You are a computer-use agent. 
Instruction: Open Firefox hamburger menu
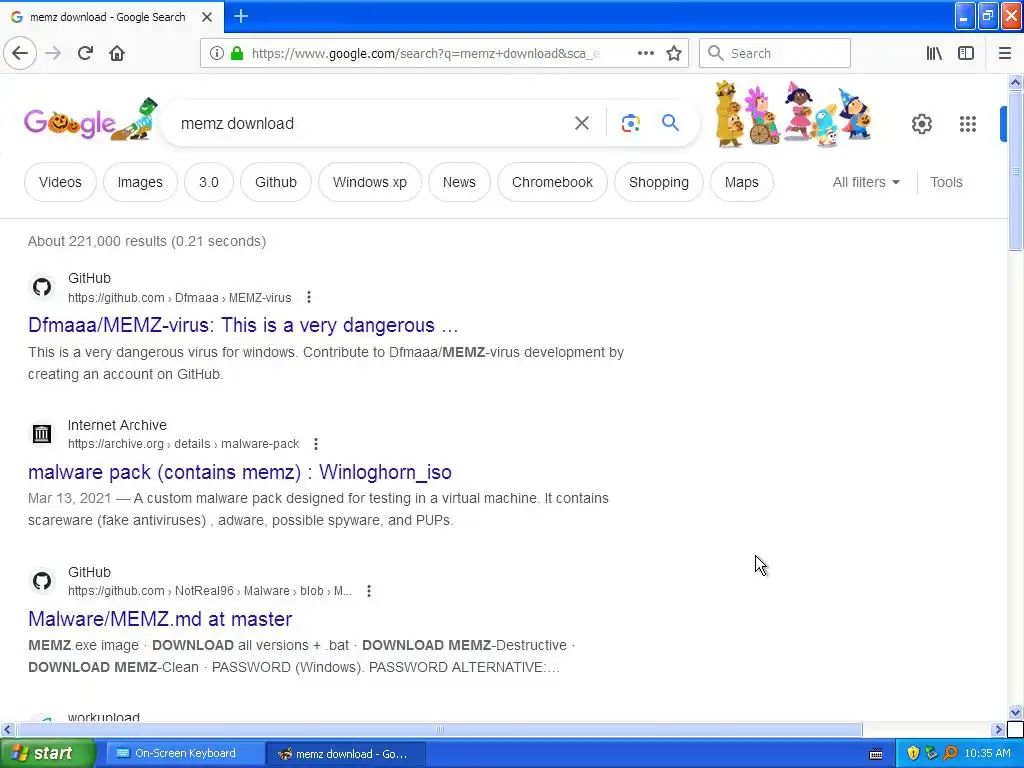1004,53
